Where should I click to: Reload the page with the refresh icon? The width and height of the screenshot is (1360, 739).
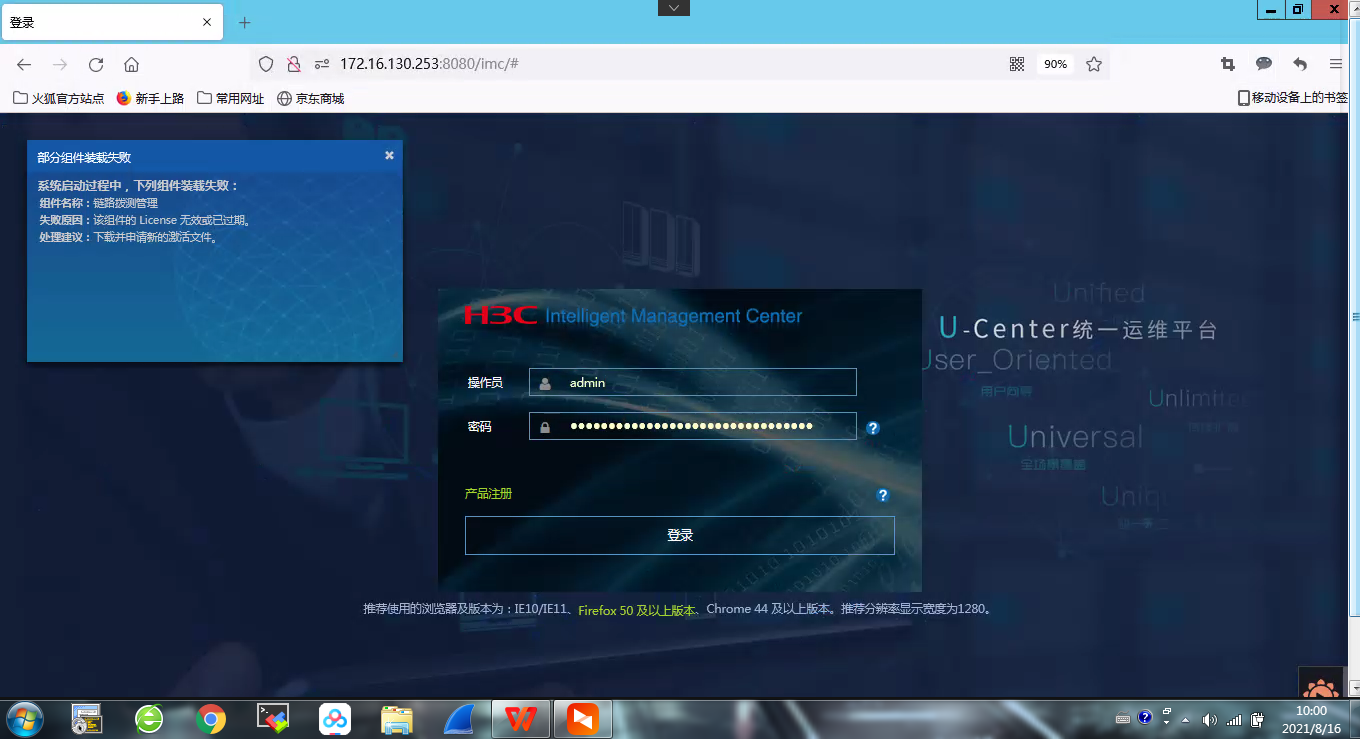point(96,64)
